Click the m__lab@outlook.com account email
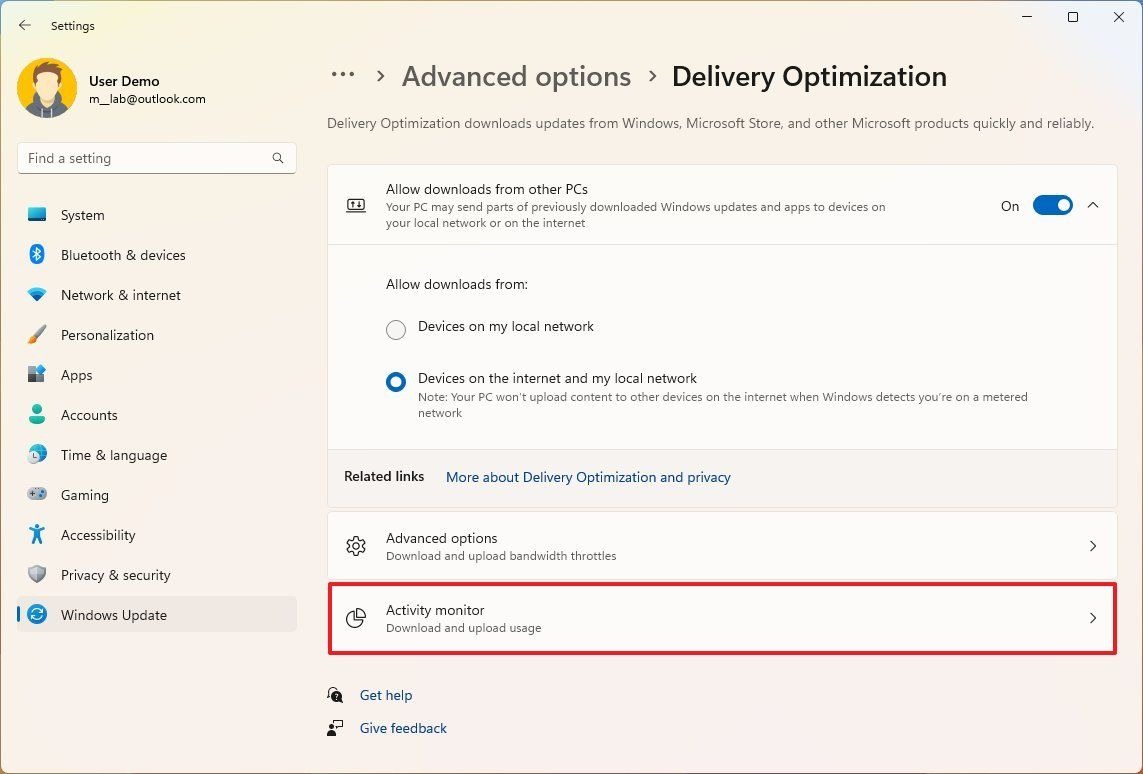Screen dimensions: 1143x774 (147, 99)
